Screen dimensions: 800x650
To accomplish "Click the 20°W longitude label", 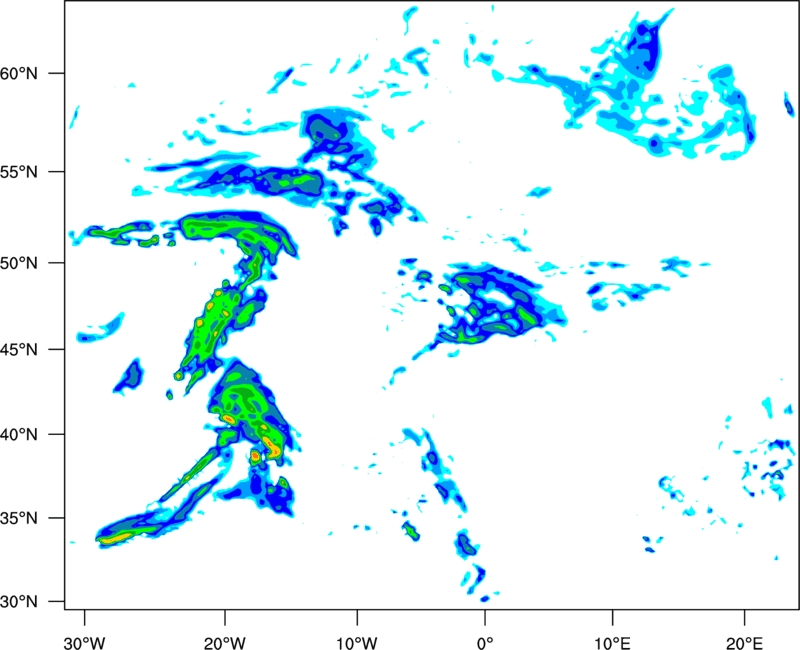I will [x=225, y=643].
